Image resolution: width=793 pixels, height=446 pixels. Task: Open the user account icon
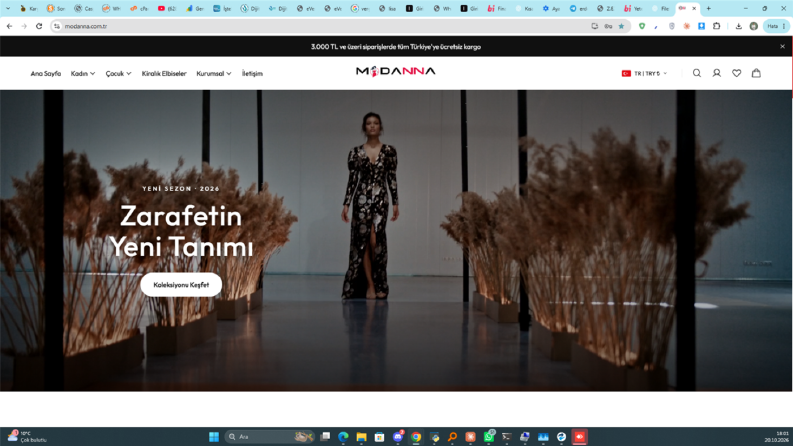(717, 73)
